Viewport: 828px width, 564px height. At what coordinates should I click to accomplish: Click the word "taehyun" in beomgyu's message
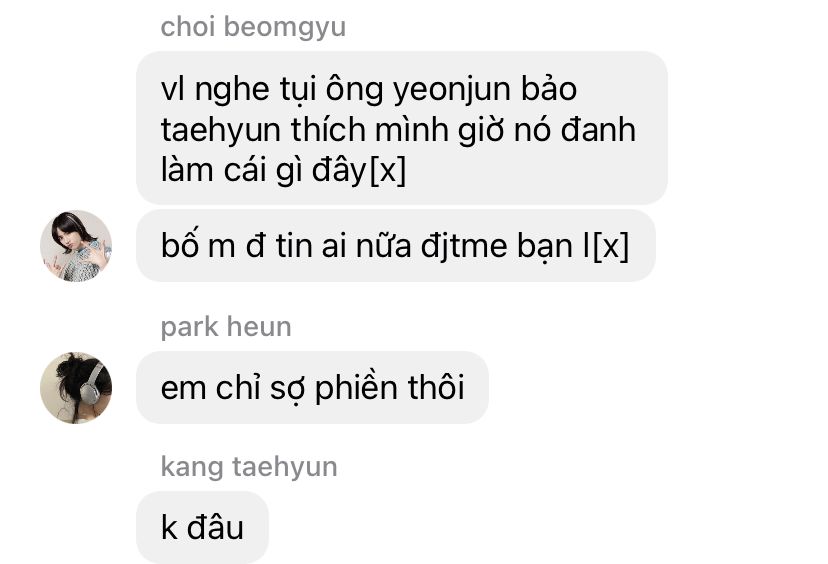click(220, 130)
